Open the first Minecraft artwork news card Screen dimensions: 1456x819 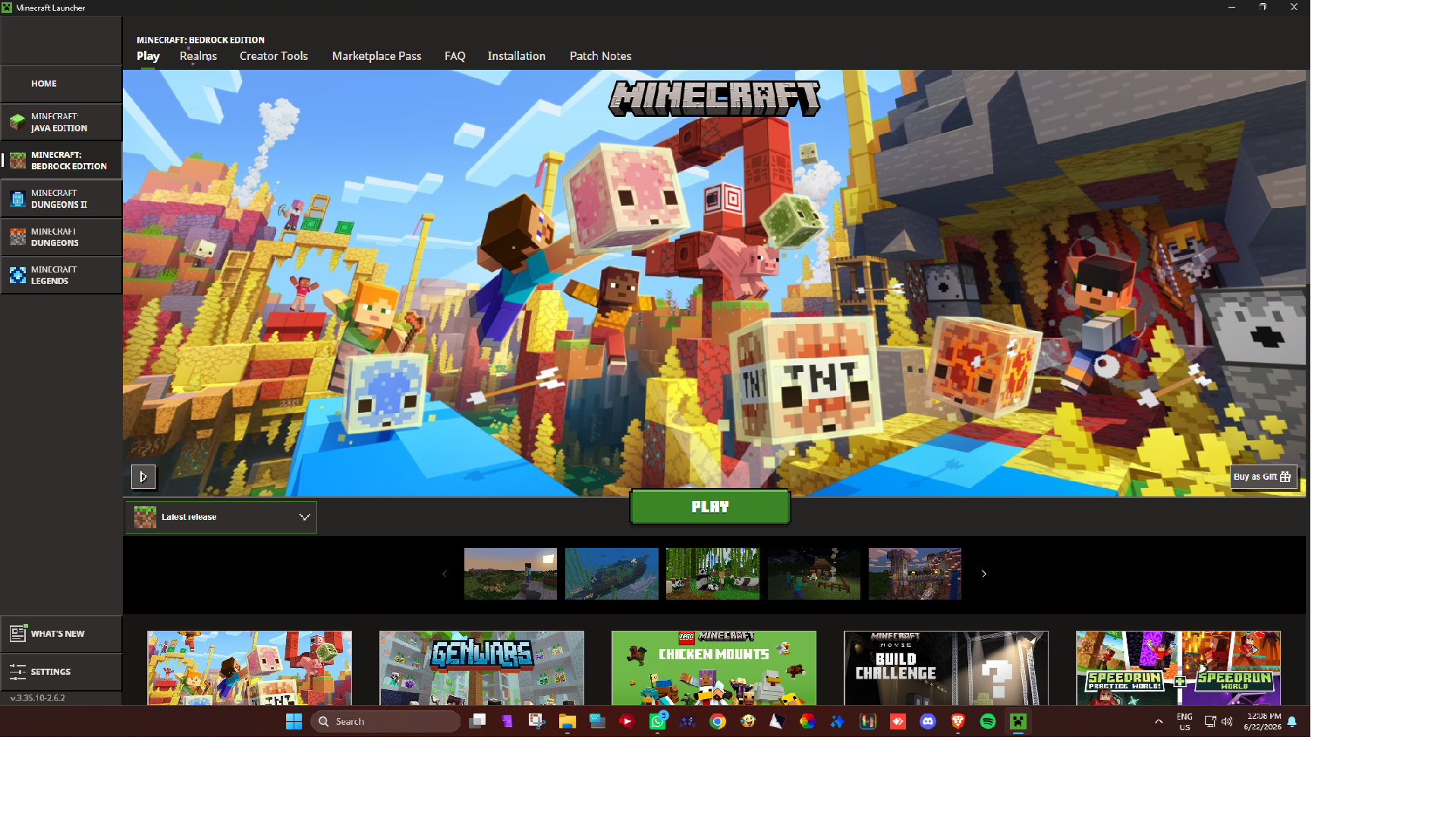coord(250,668)
